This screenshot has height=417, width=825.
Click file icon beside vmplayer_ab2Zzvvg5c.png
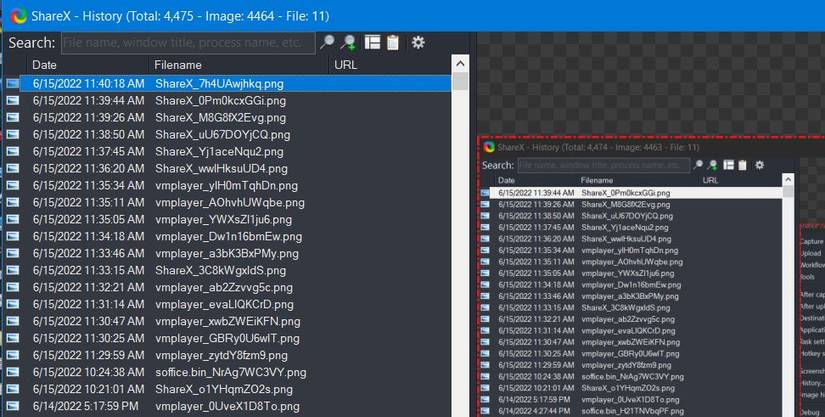point(13,287)
